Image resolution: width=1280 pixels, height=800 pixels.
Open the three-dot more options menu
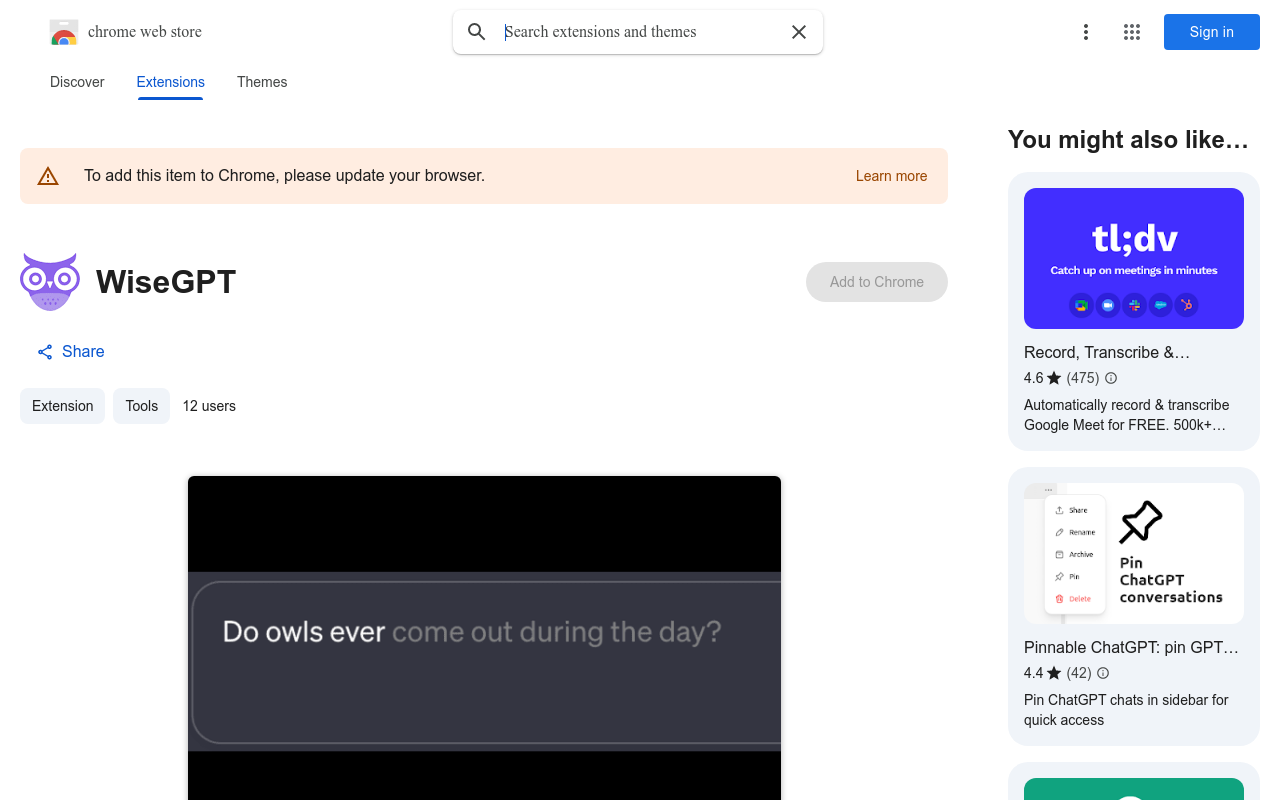coord(1086,32)
